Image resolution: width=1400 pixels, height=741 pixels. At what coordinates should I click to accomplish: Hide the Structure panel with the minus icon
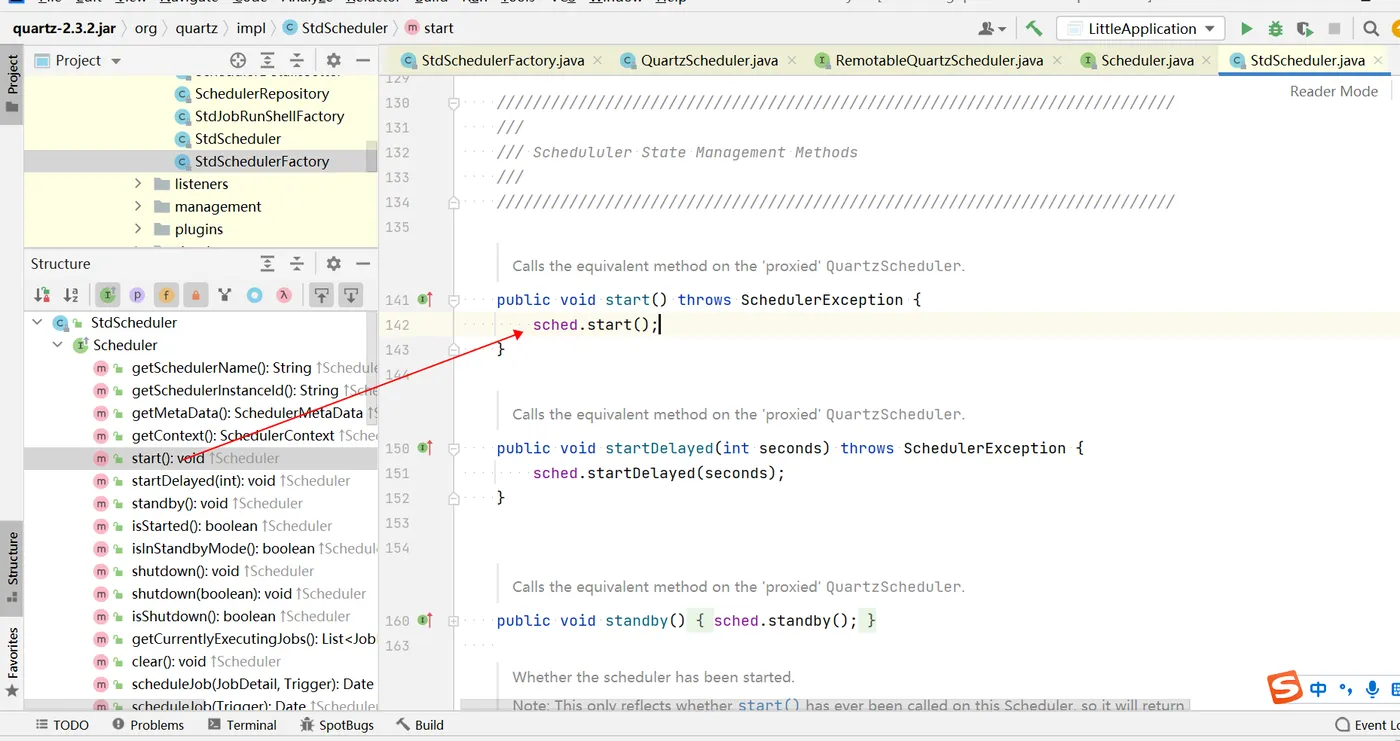coord(363,264)
